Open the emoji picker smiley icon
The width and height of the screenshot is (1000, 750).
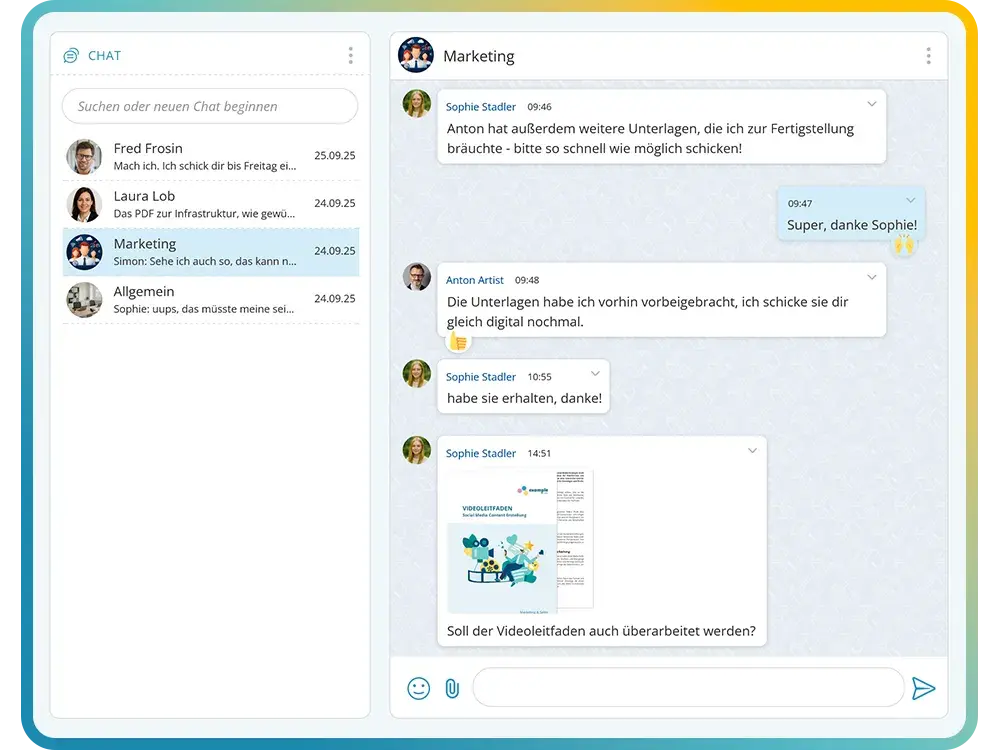click(x=418, y=688)
